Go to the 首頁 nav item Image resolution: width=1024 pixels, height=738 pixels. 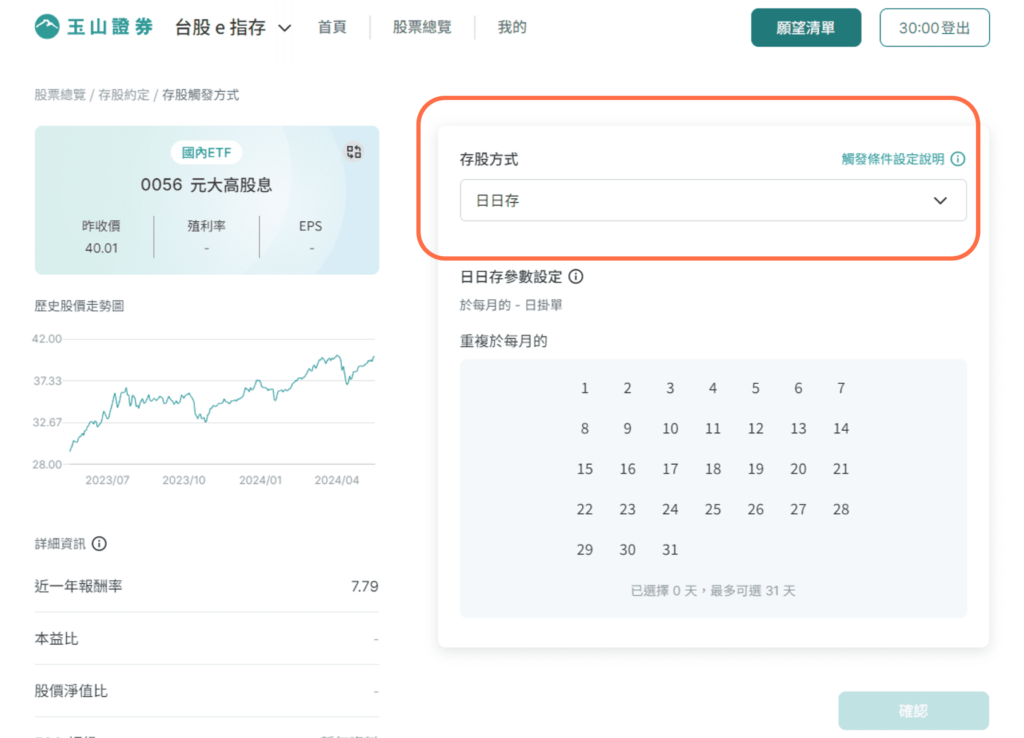tap(332, 27)
